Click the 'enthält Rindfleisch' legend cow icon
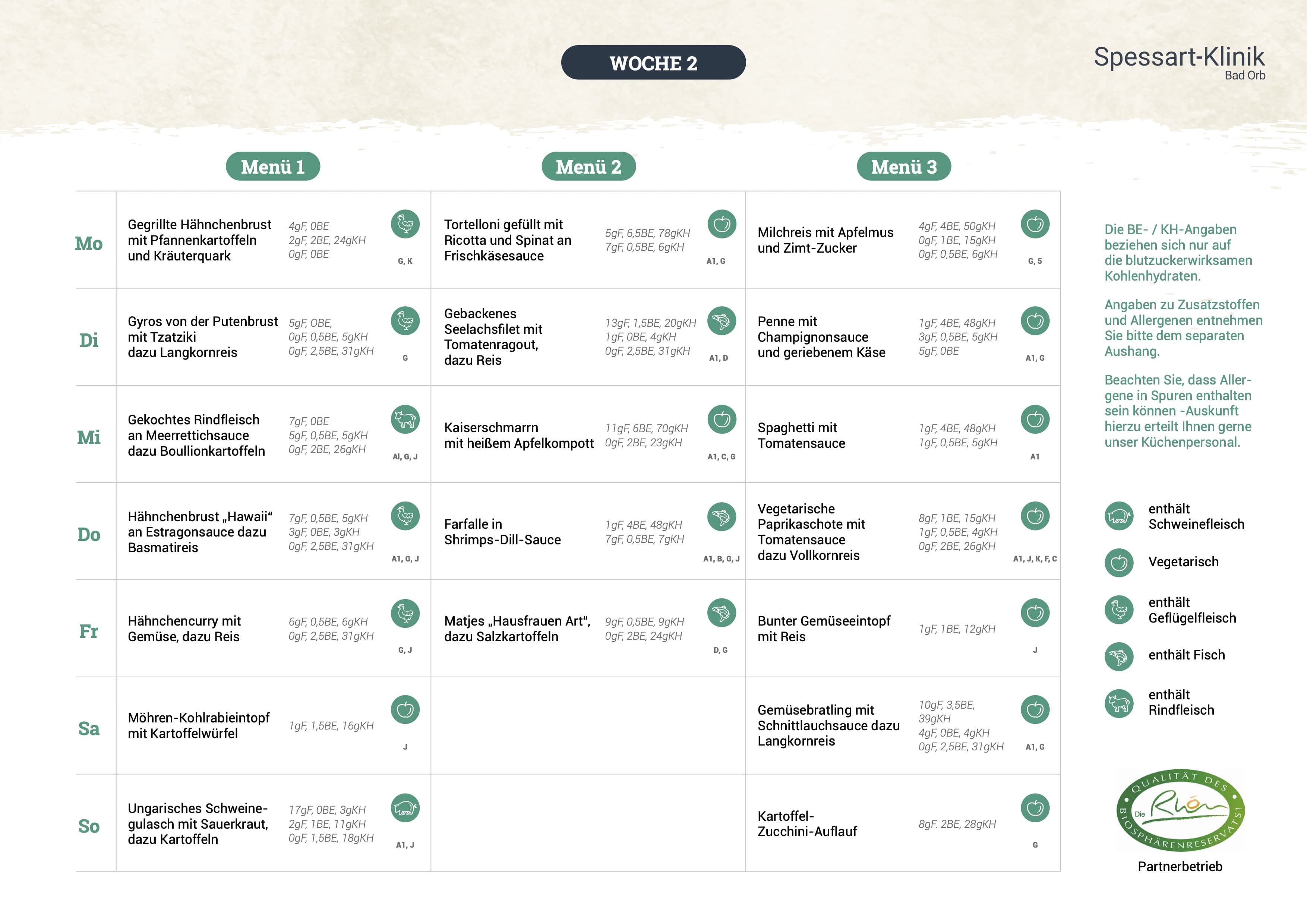Image resolution: width=1307 pixels, height=924 pixels. coord(1118,703)
